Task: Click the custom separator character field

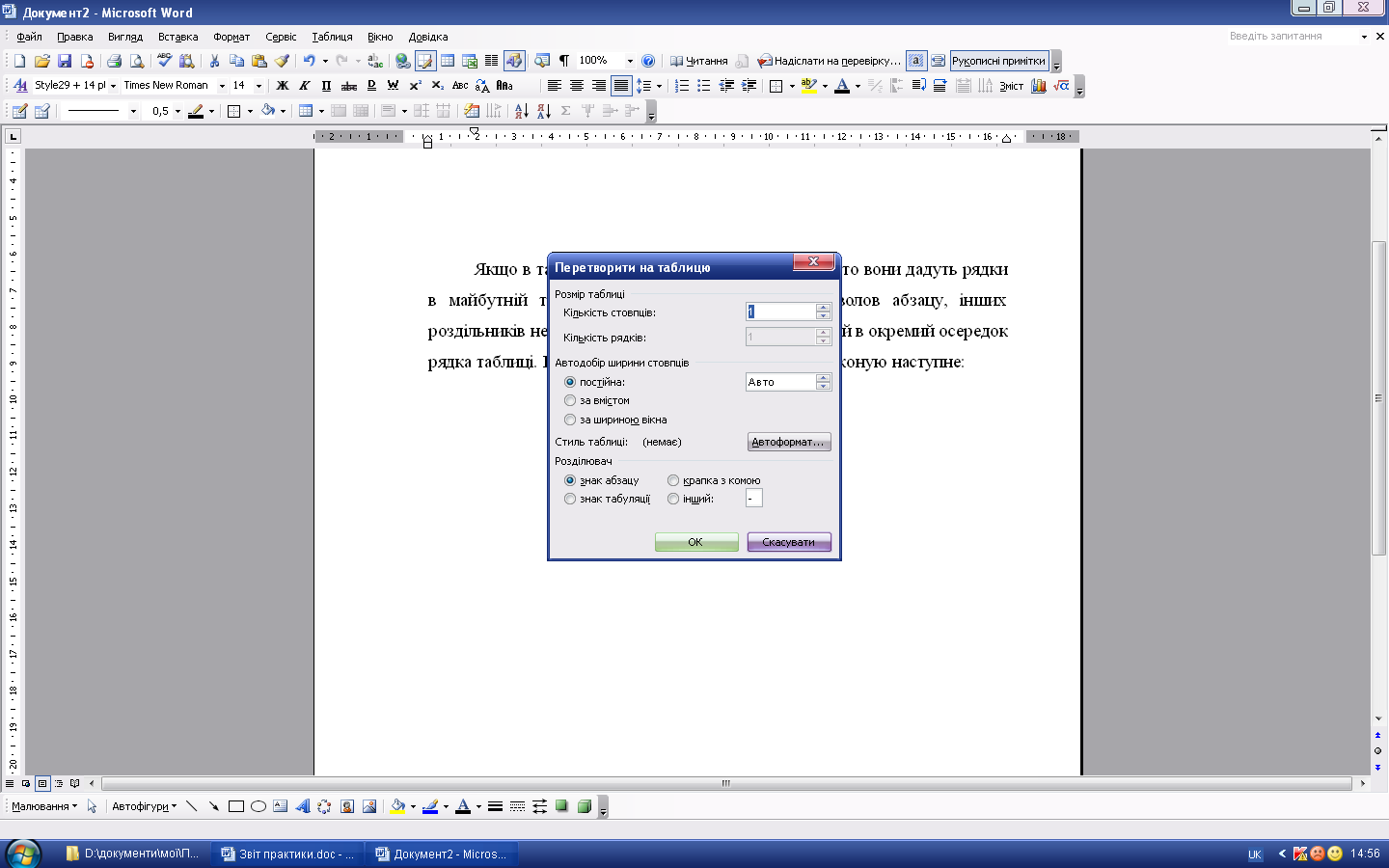Action: click(x=754, y=498)
